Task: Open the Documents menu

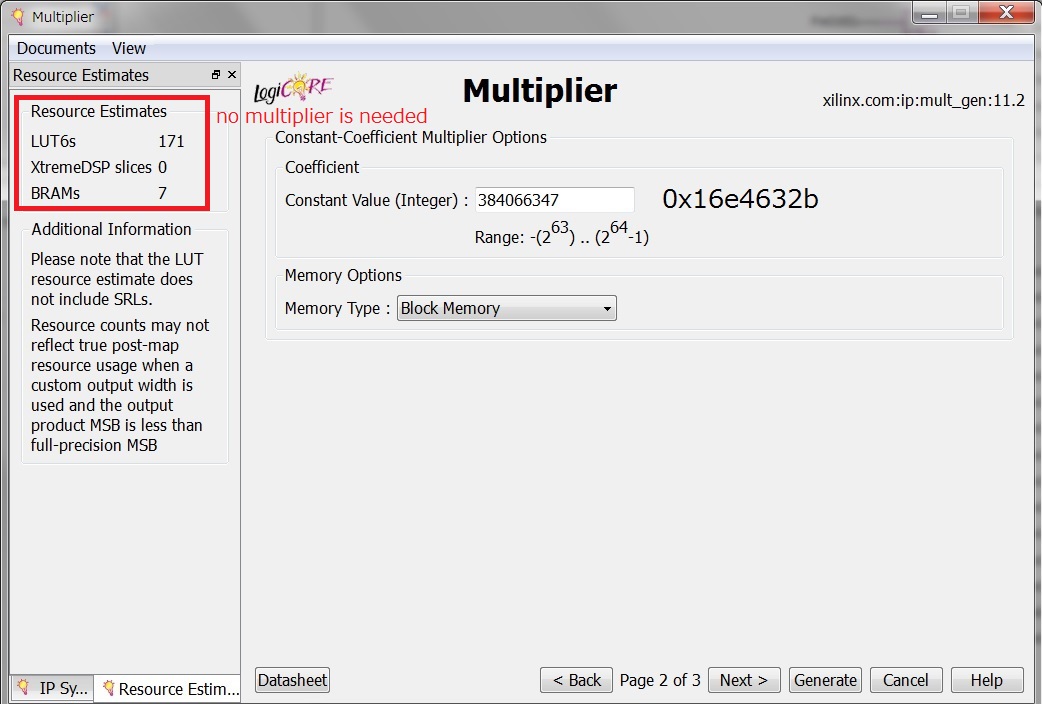Action: (x=56, y=49)
